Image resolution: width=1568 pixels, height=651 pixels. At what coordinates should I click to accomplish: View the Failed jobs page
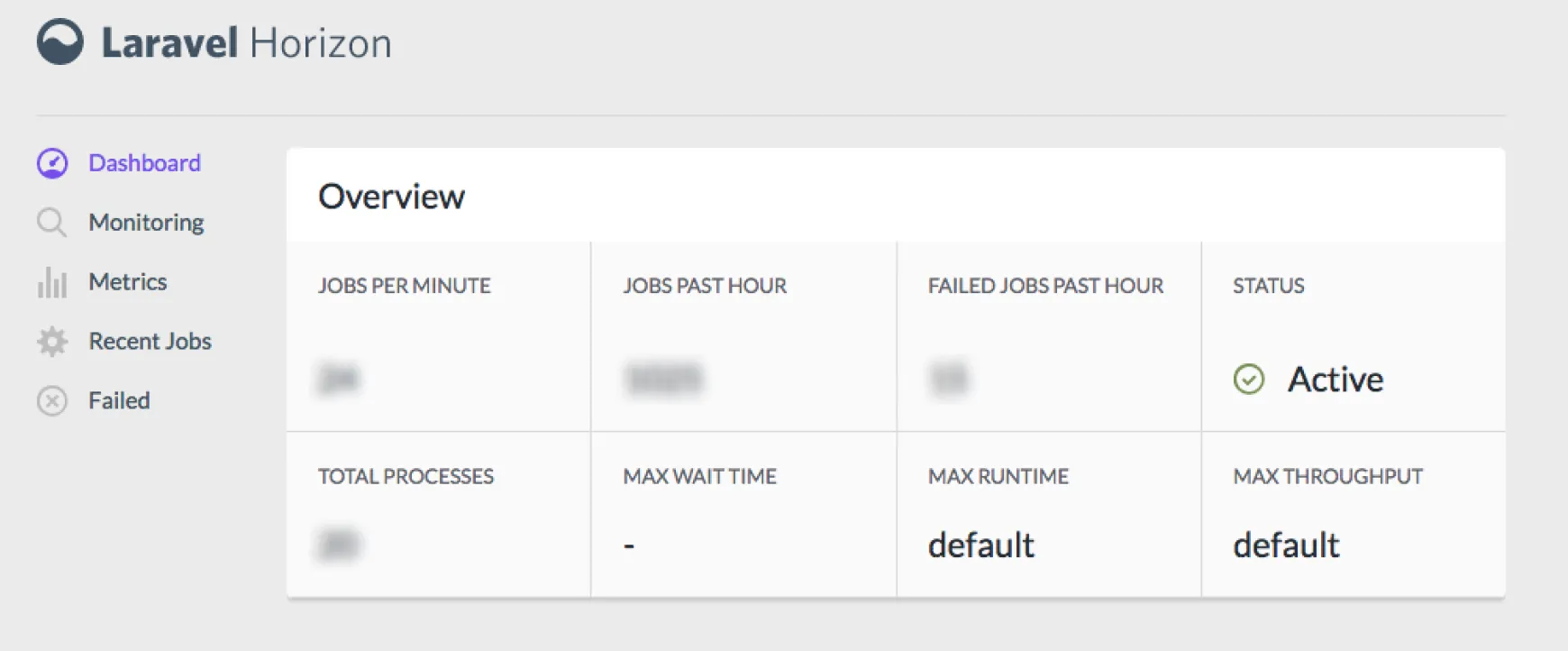pos(118,399)
